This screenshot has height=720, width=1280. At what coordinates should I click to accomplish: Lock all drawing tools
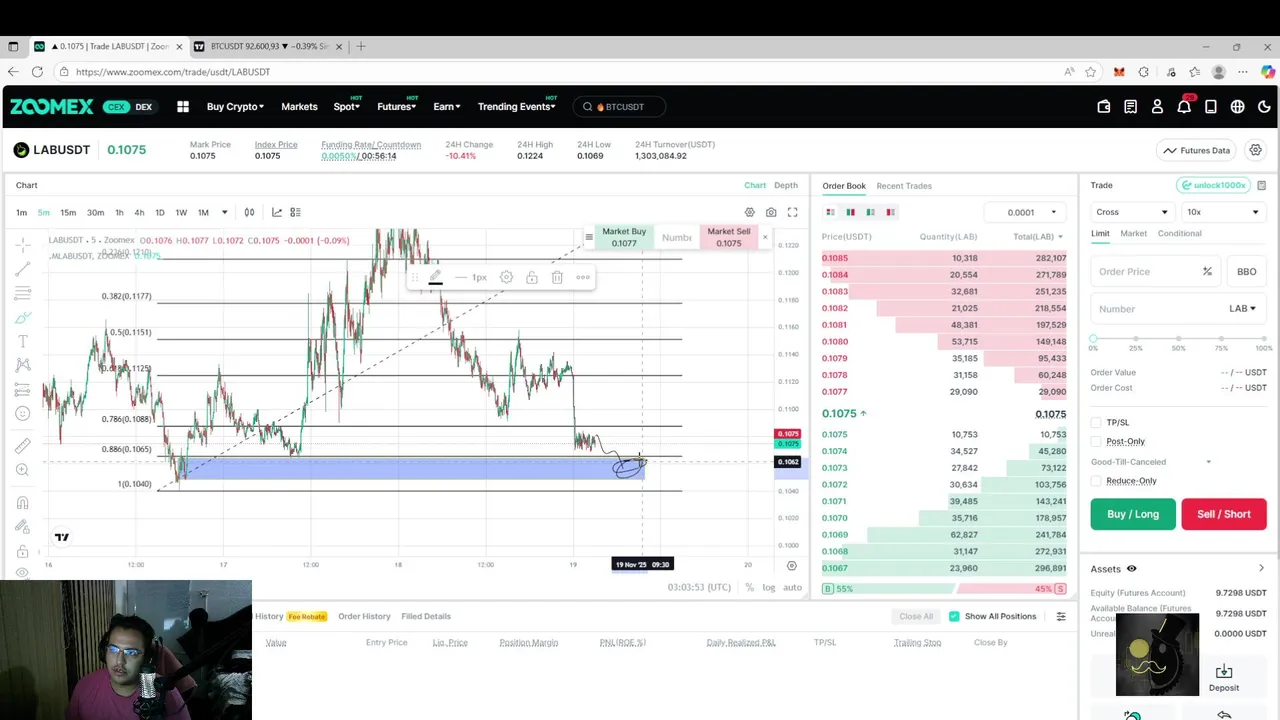click(23, 552)
